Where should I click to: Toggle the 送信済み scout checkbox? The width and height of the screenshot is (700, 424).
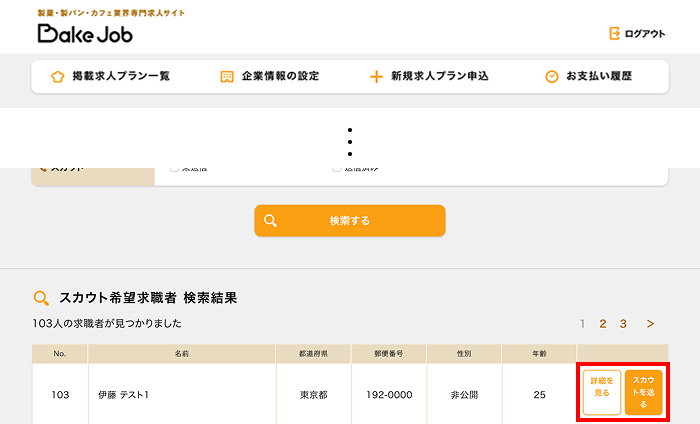(337, 169)
